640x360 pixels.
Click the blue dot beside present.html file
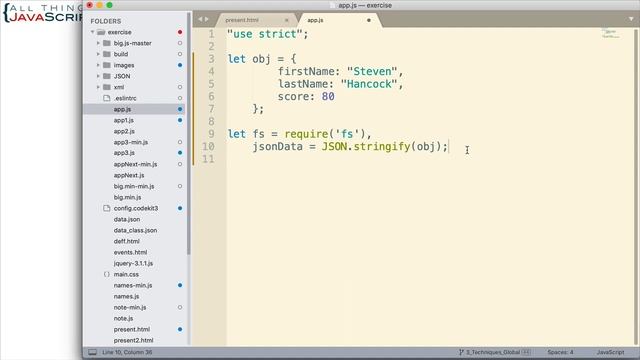[x=180, y=329]
